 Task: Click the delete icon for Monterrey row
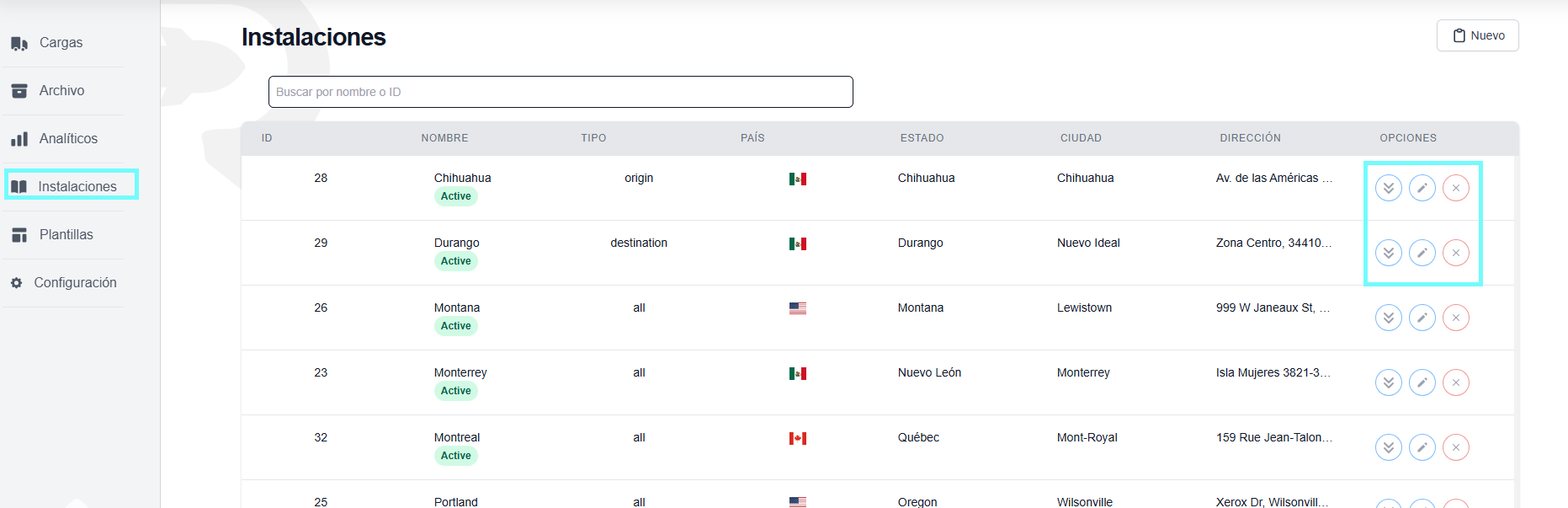point(1455,382)
